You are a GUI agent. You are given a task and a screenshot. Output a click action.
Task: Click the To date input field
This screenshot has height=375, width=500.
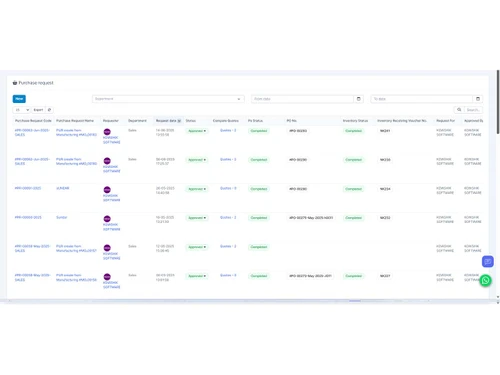pos(422,99)
